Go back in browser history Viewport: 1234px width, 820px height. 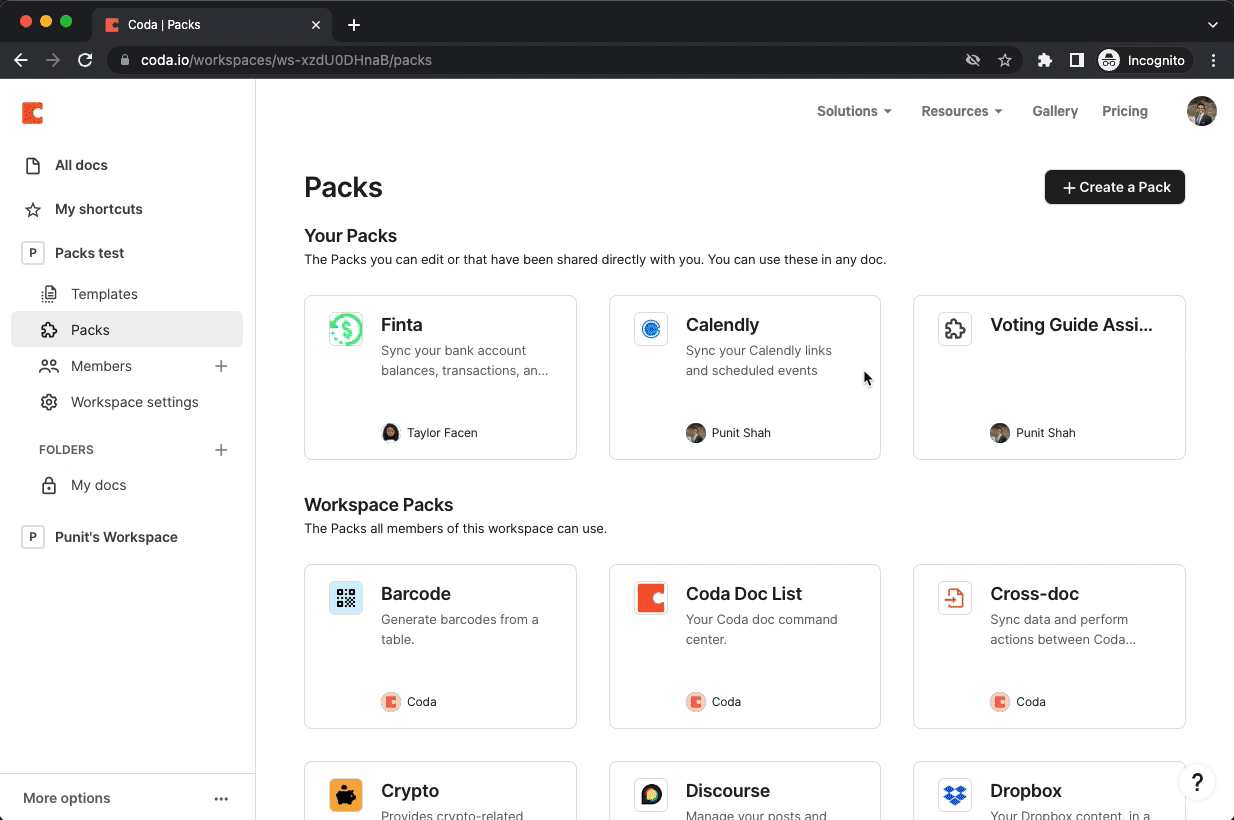click(21, 60)
